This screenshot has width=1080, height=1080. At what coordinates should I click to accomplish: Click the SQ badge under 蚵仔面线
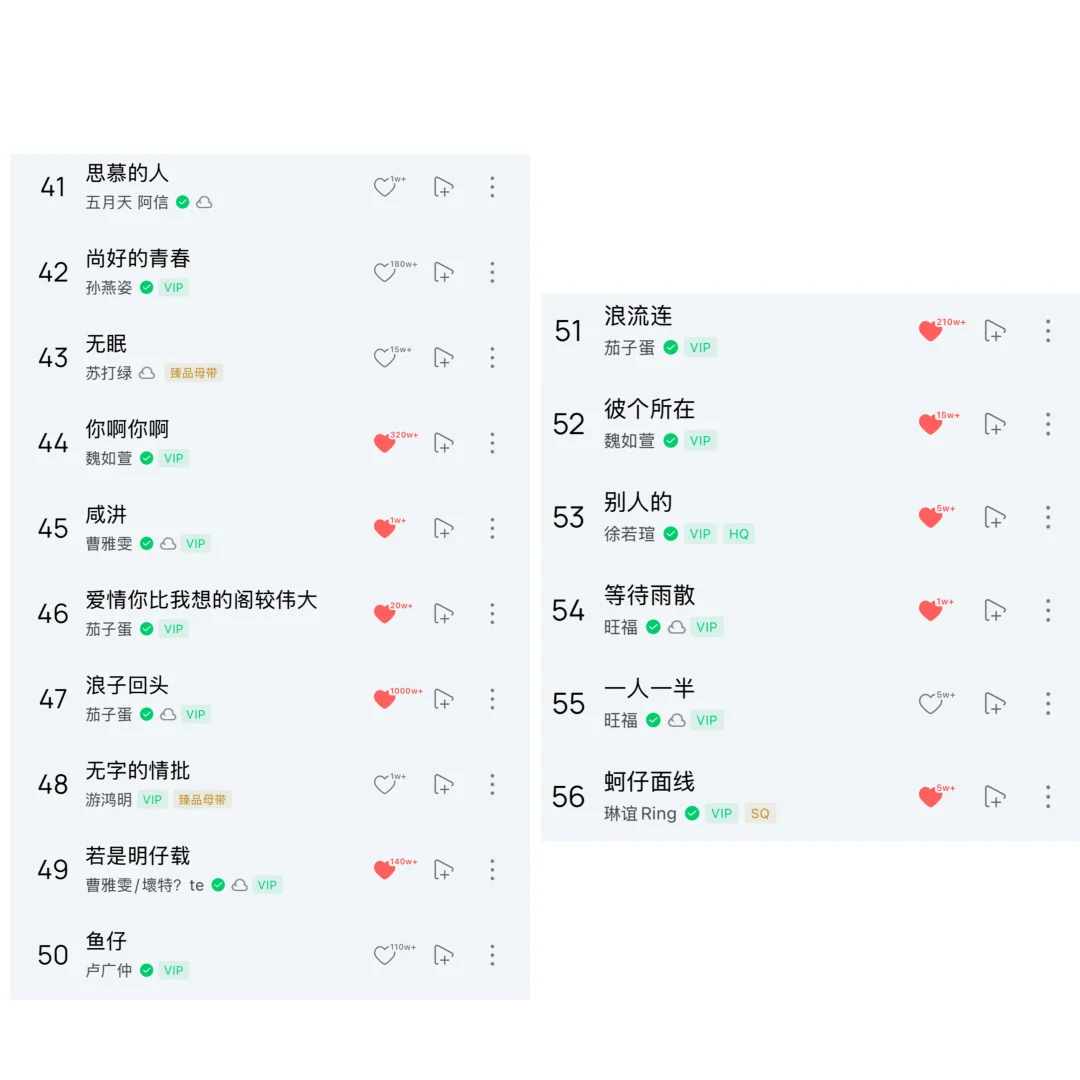760,813
